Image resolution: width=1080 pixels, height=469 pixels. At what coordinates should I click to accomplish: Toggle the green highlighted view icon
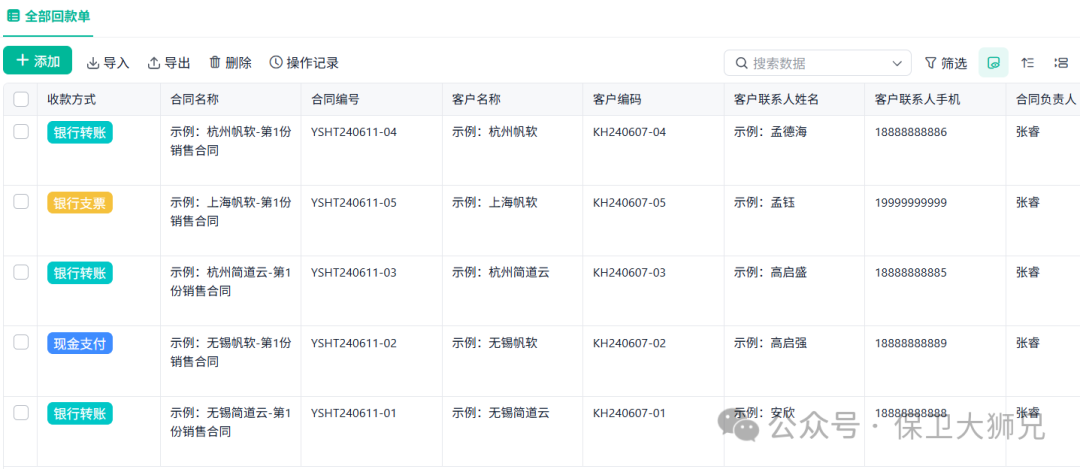[x=993, y=63]
